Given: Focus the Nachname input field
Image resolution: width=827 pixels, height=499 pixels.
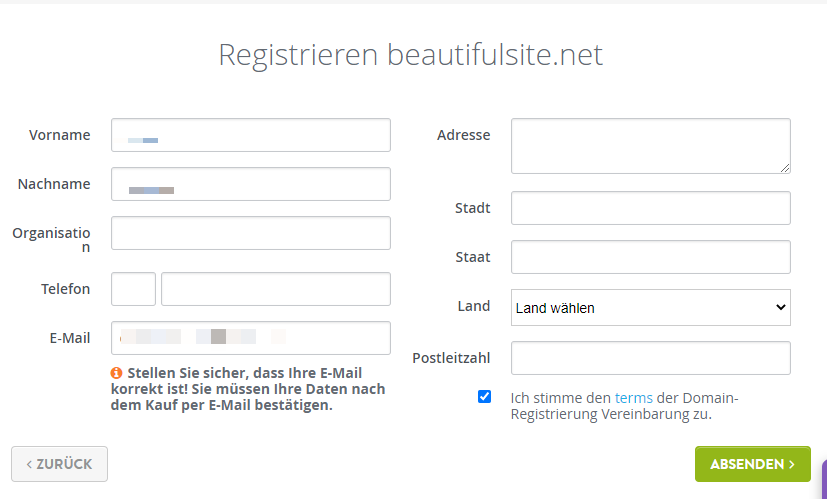Looking at the screenshot, I should [x=251, y=184].
